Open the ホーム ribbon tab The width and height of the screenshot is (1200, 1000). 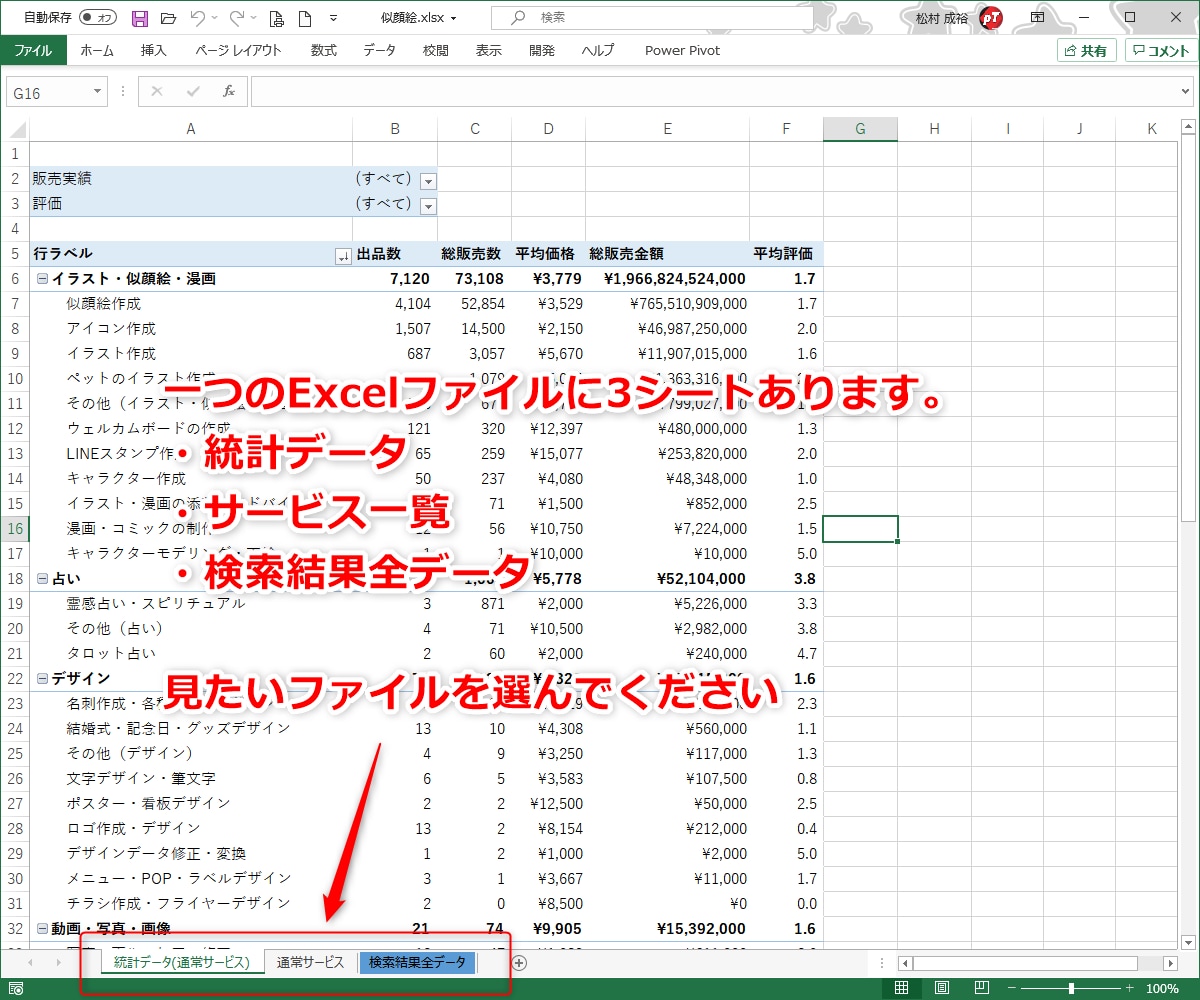(x=97, y=50)
